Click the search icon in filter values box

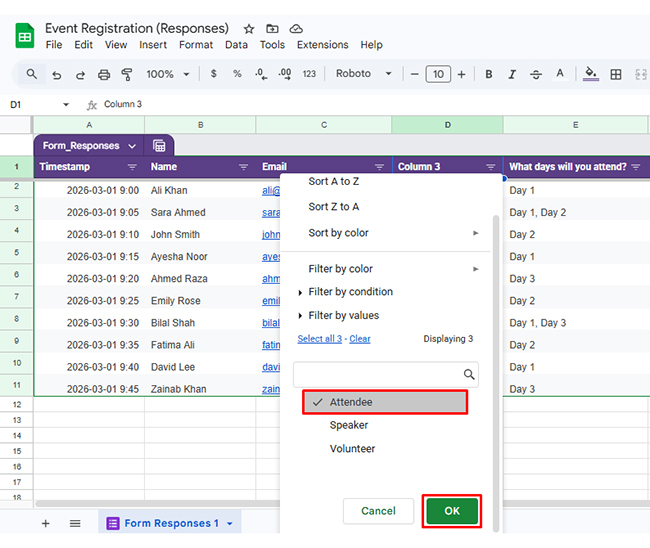[x=469, y=374]
